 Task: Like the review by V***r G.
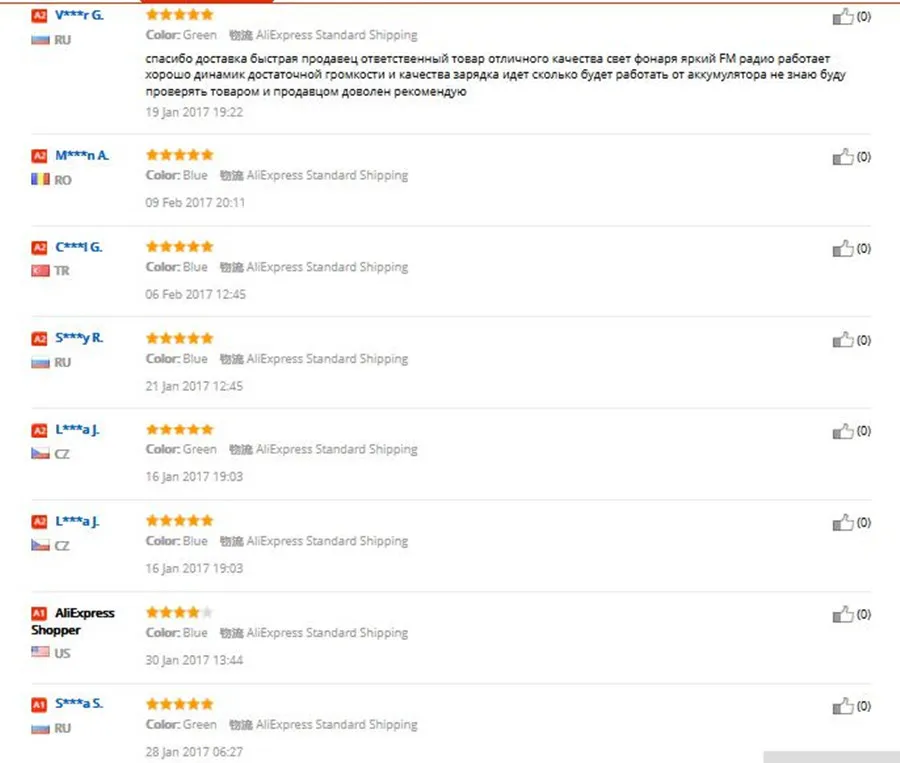pos(843,17)
